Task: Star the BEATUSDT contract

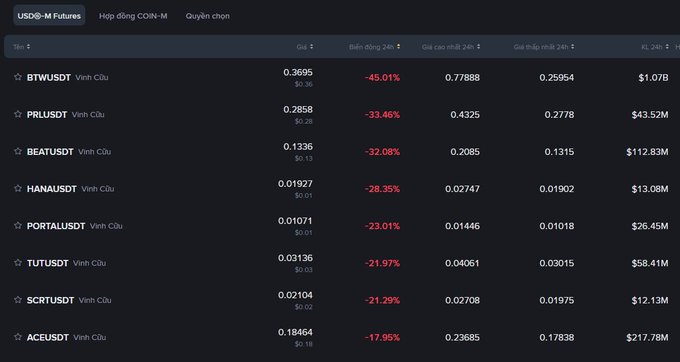Action: pyautogui.click(x=18, y=151)
